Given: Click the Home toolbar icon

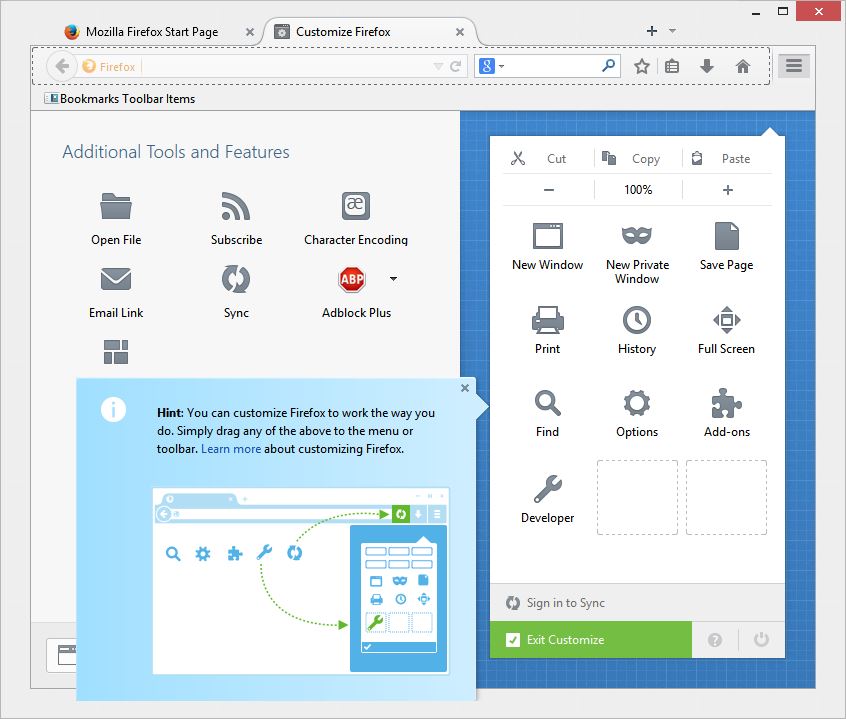Looking at the screenshot, I should click(x=743, y=66).
